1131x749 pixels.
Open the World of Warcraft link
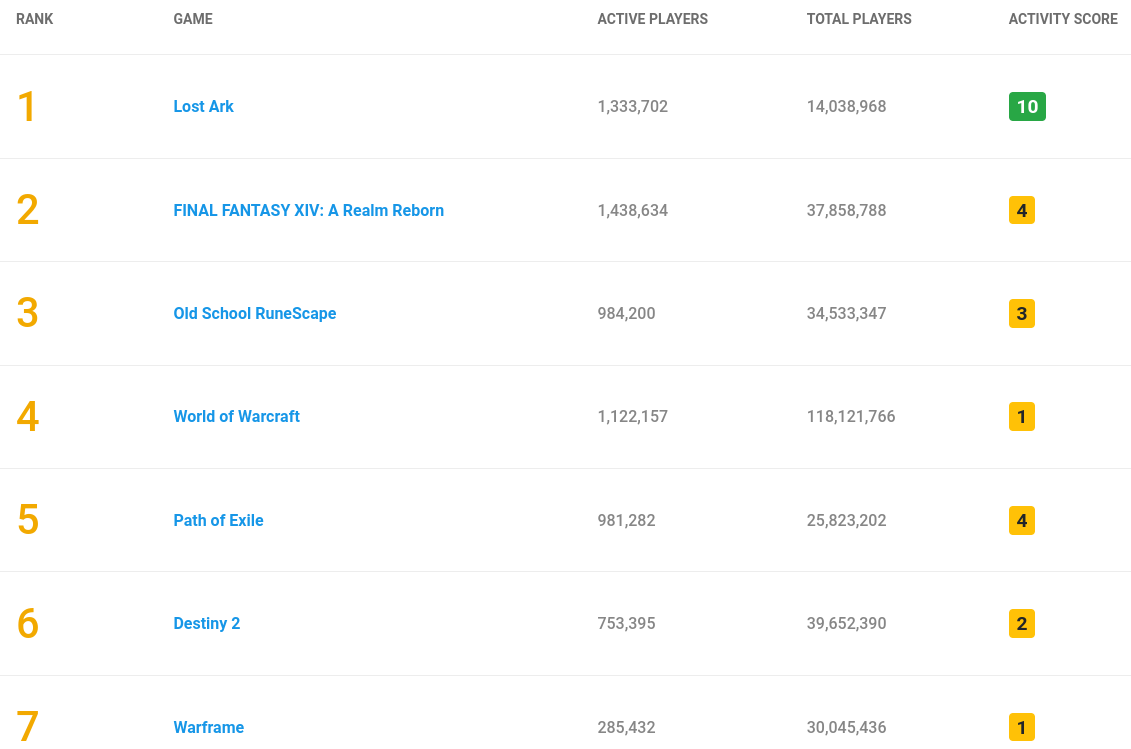pyautogui.click(x=237, y=417)
